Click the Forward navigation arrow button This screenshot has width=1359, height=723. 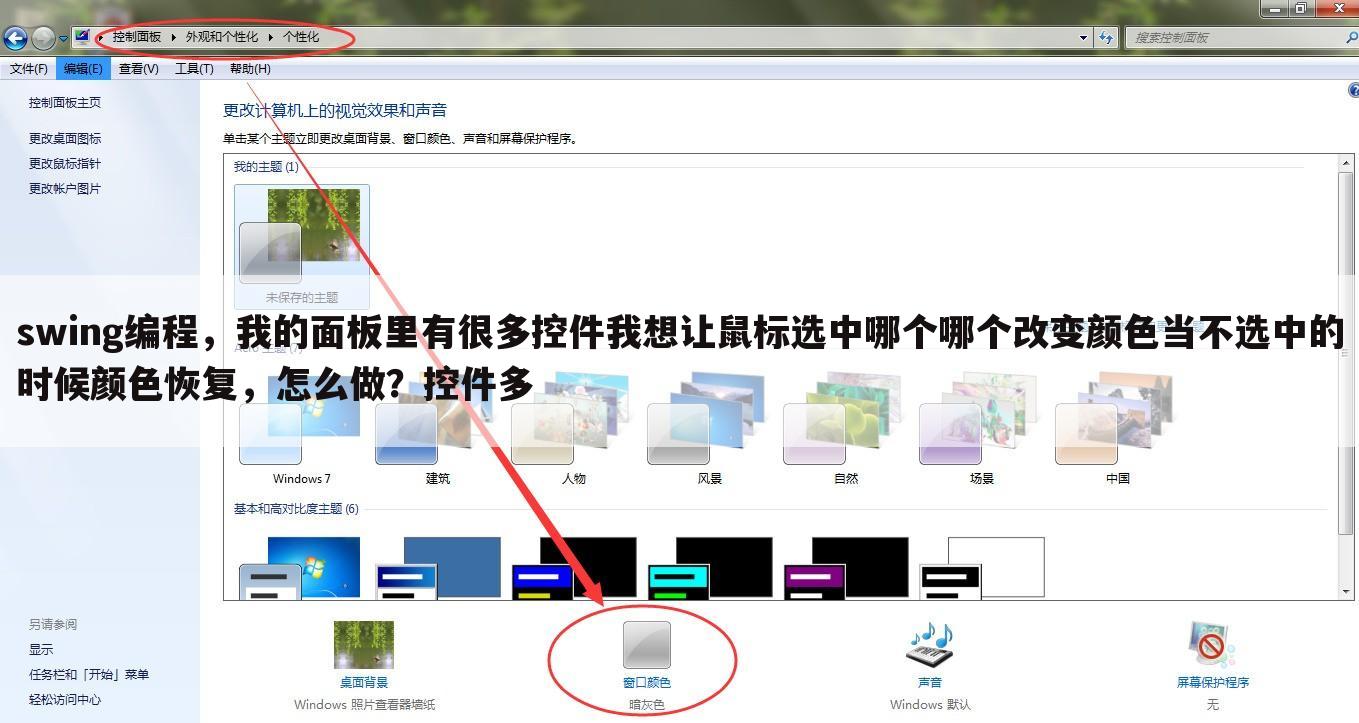pos(43,38)
